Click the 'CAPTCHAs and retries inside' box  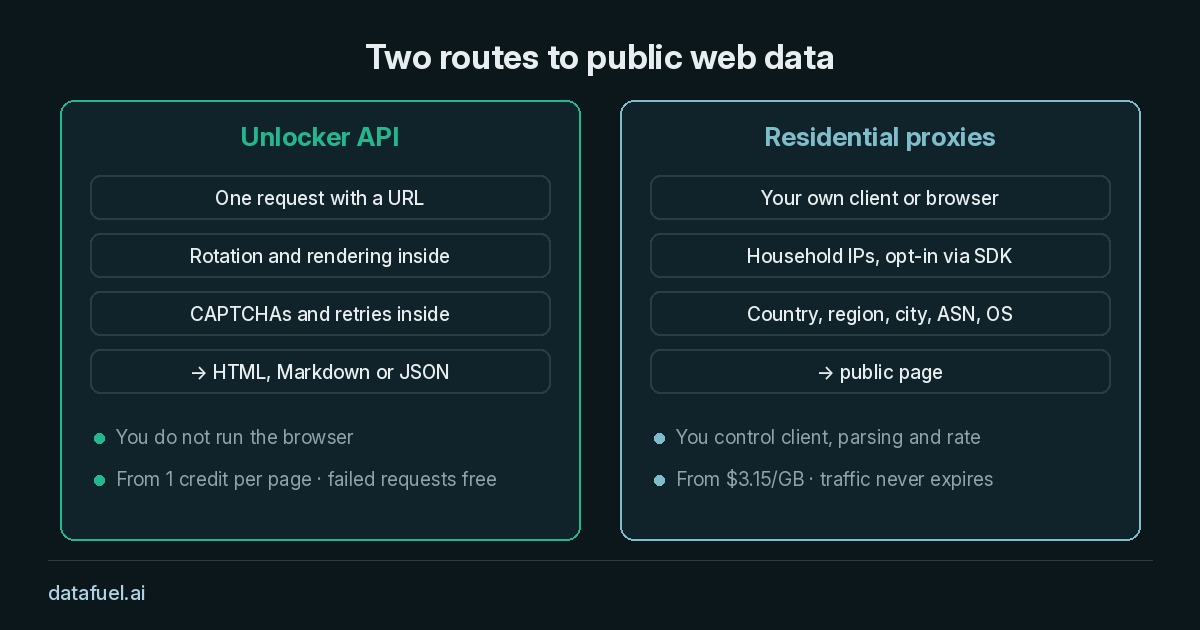pyautogui.click(x=320, y=314)
